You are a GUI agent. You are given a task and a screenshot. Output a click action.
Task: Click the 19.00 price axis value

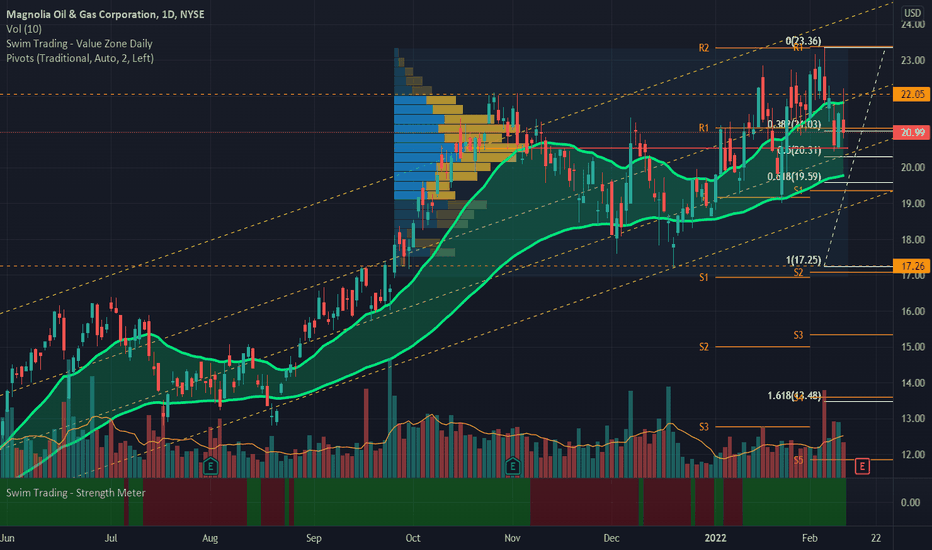click(x=912, y=203)
